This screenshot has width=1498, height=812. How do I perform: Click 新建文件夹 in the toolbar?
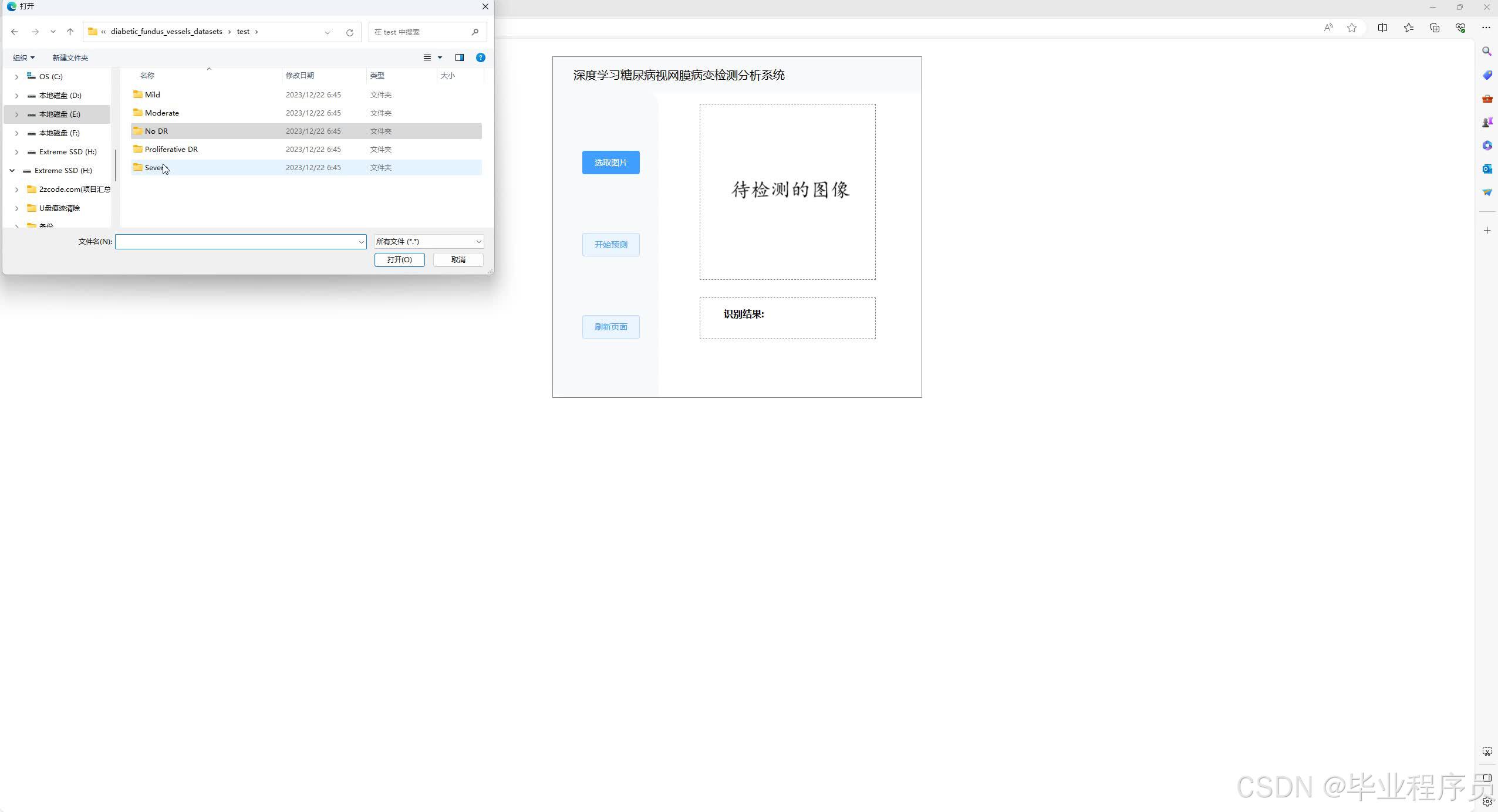pos(70,57)
